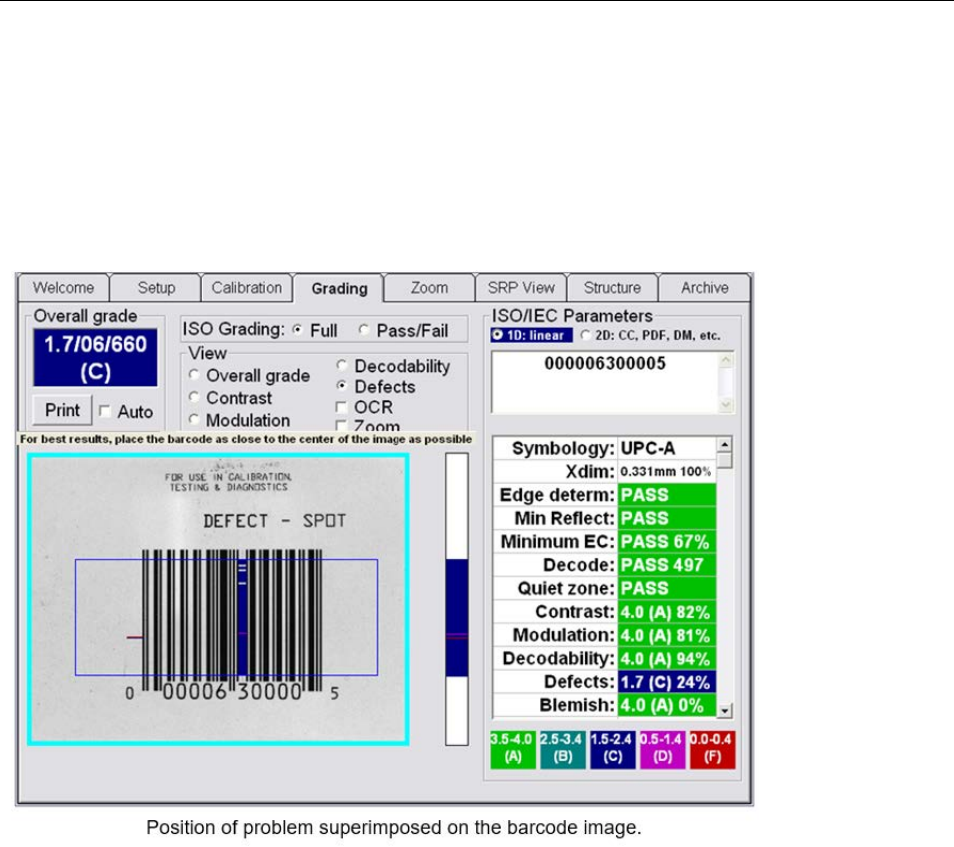Select the Grading tab
This screenshot has height=847, width=954.
coord(339,288)
